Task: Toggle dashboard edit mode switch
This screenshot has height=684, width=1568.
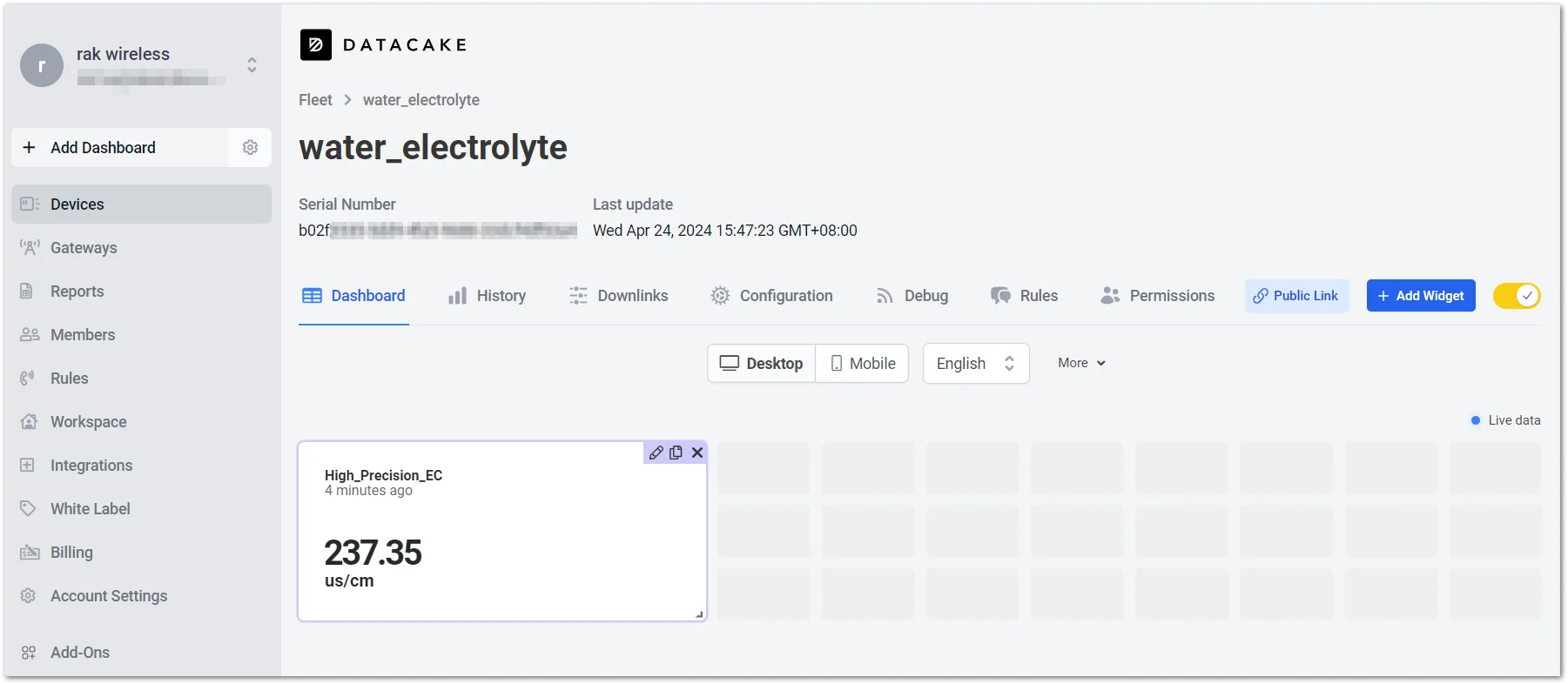Action: click(x=1517, y=296)
